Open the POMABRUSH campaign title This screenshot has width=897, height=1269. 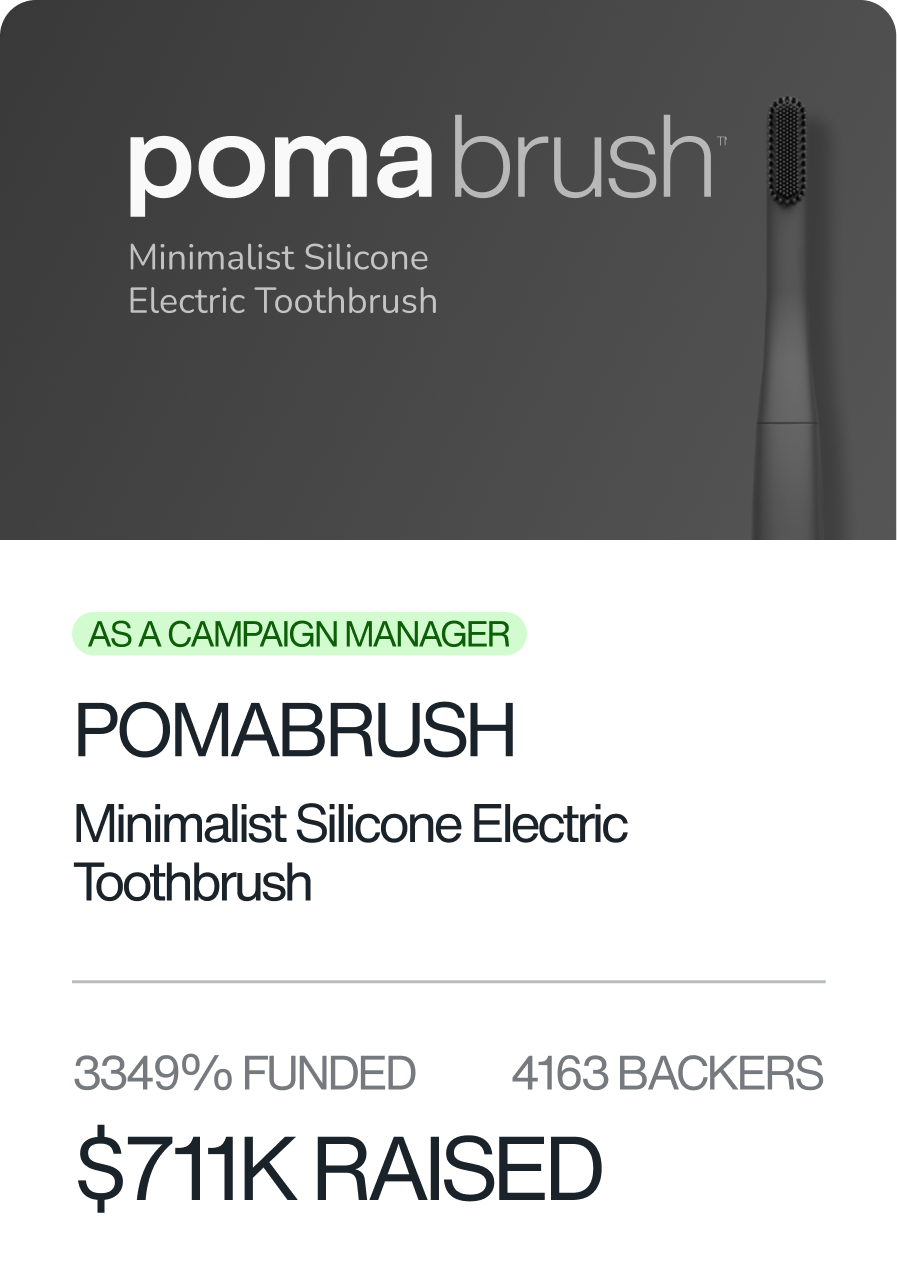[x=295, y=732]
